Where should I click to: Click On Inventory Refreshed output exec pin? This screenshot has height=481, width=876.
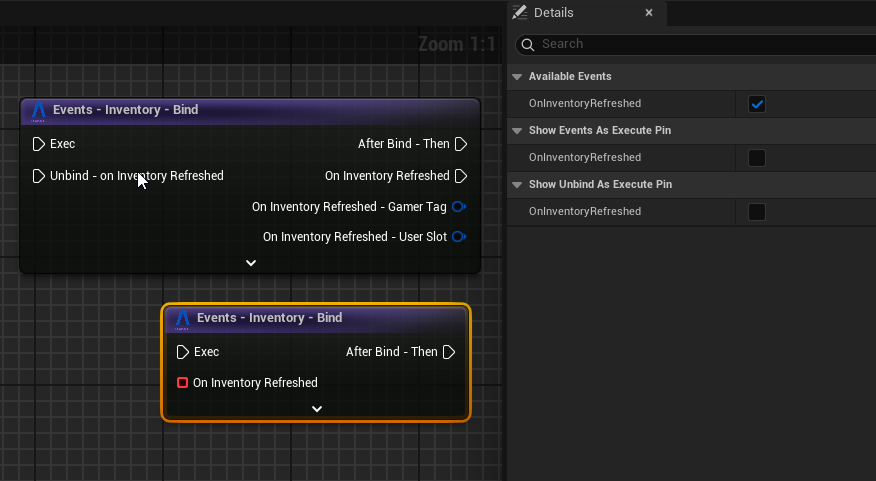tap(461, 176)
